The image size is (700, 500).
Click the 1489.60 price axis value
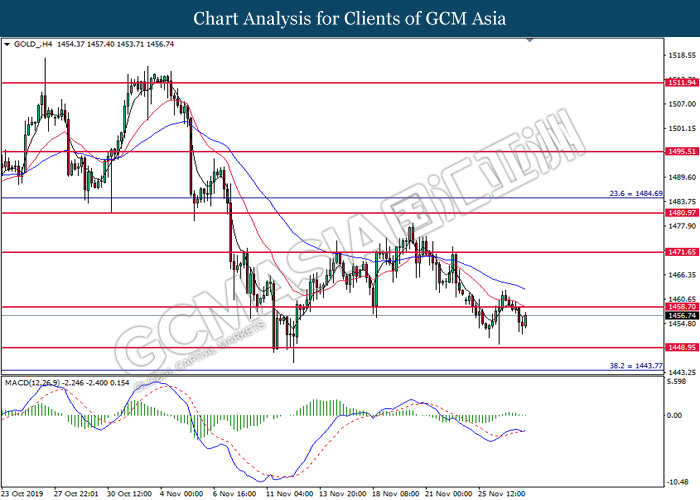pyautogui.click(x=682, y=177)
